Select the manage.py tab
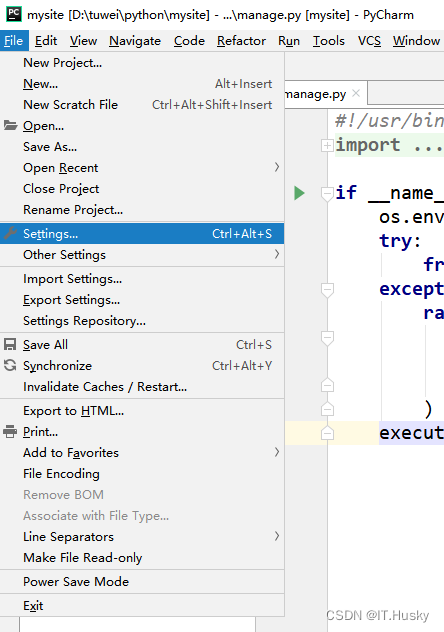Image resolution: width=444 pixels, height=632 pixels. pyautogui.click(x=315, y=94)
